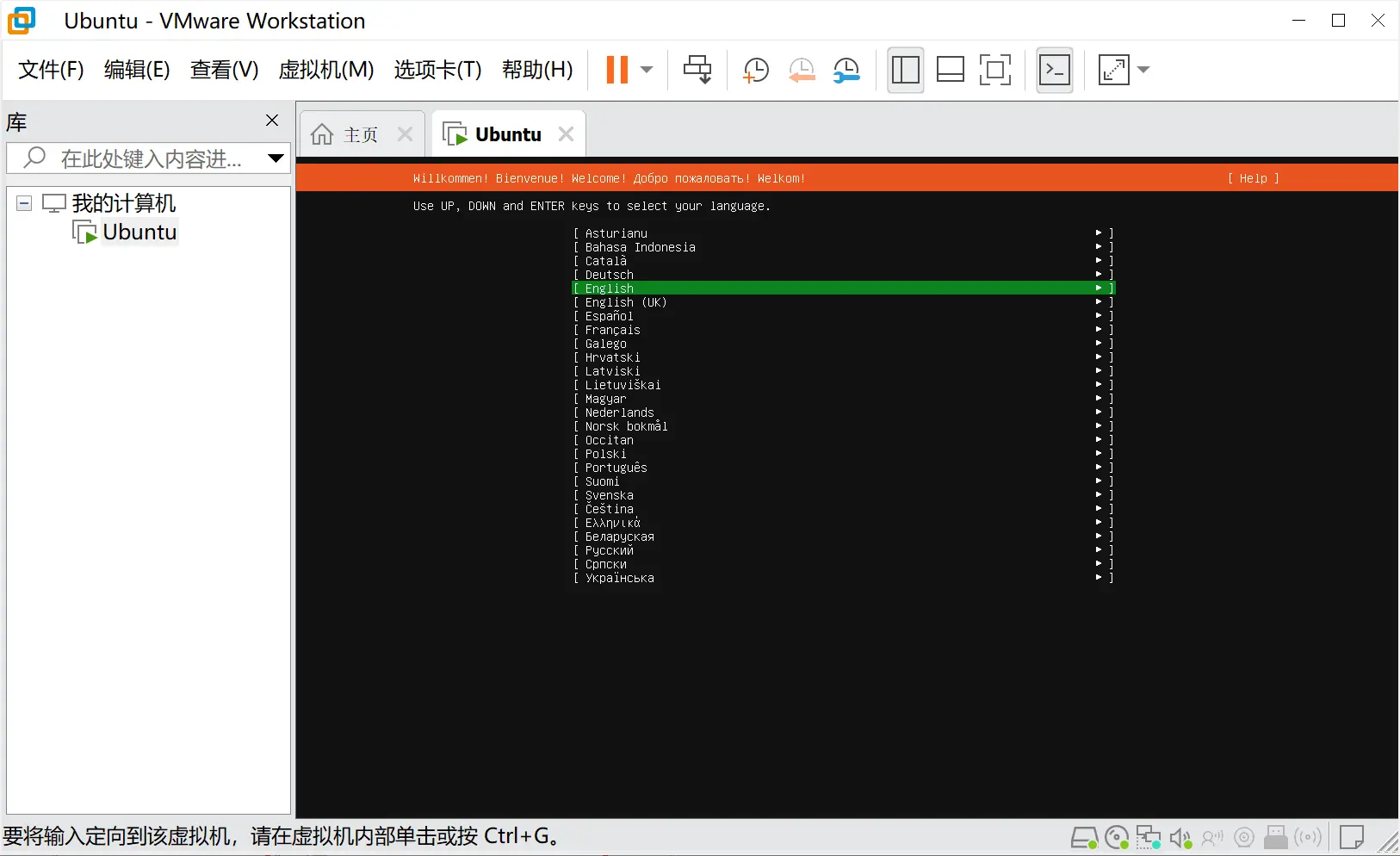Toggle the thumbnail bar view icon

pyautogui.click(x=950, y=70)
